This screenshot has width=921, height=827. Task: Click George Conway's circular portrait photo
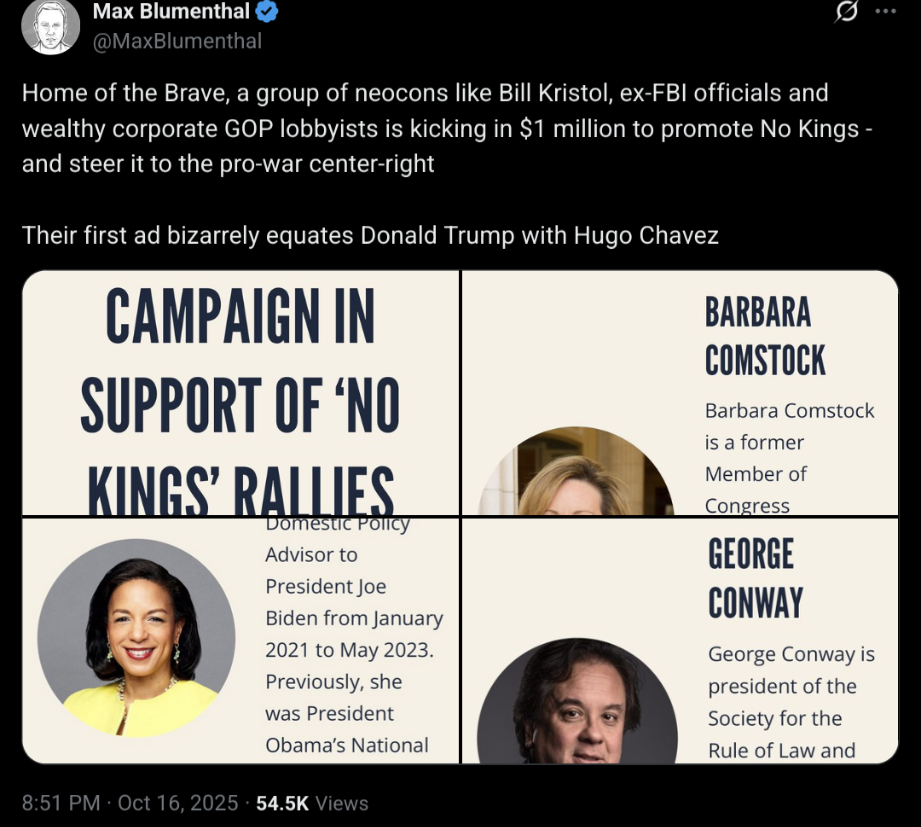point(577,702)
